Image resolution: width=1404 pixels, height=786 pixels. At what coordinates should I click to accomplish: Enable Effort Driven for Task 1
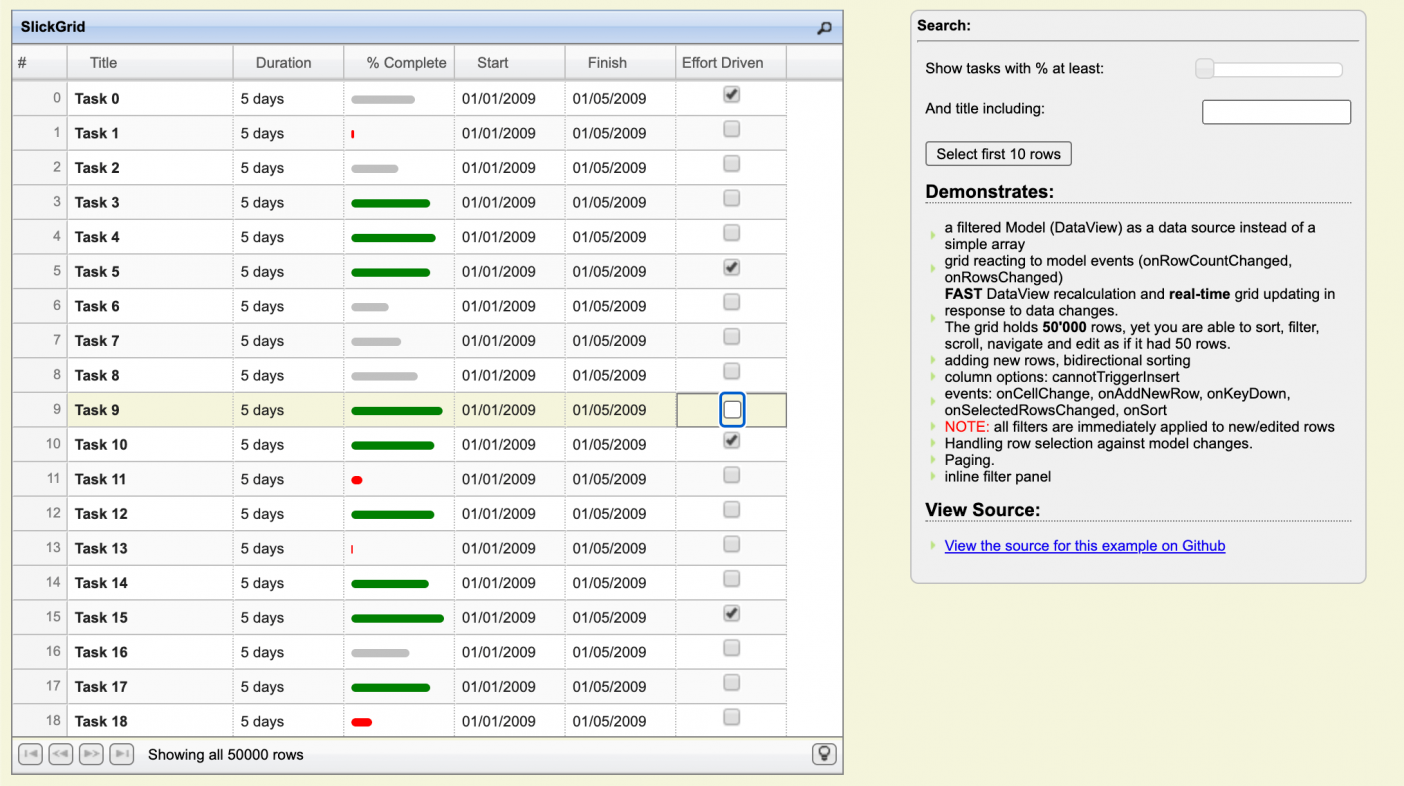coord(731,128)
